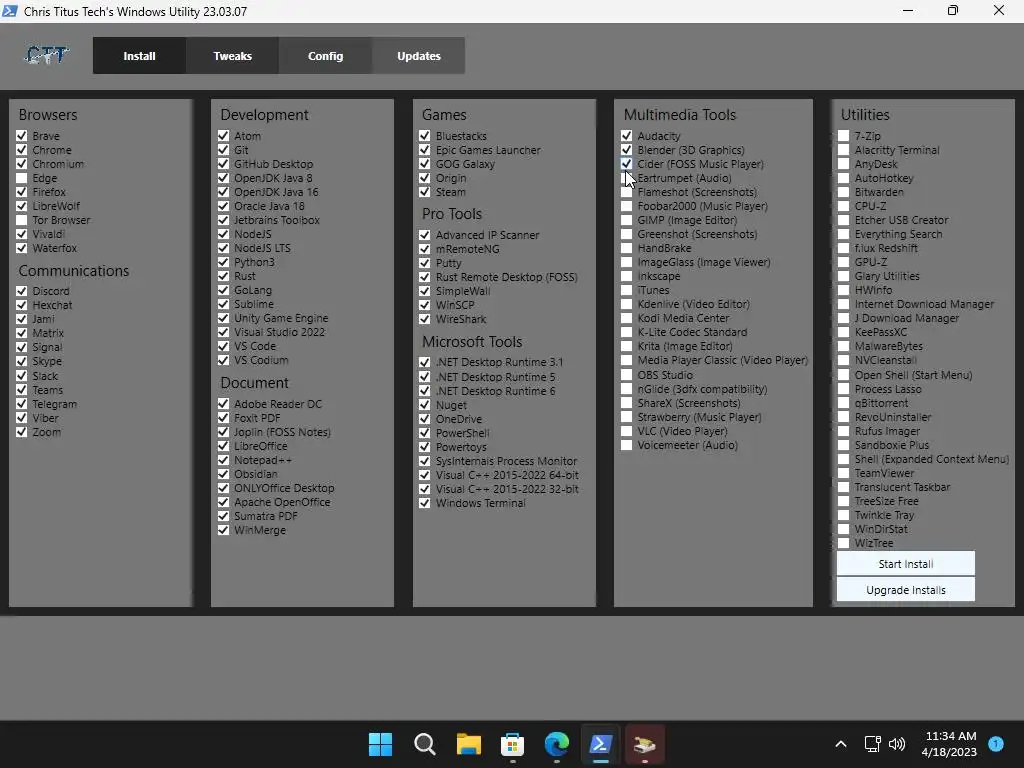The height and width of the screenshot is (768, 1024).
Task: Toggle the Putty checkbox
Action: (424, 263)
